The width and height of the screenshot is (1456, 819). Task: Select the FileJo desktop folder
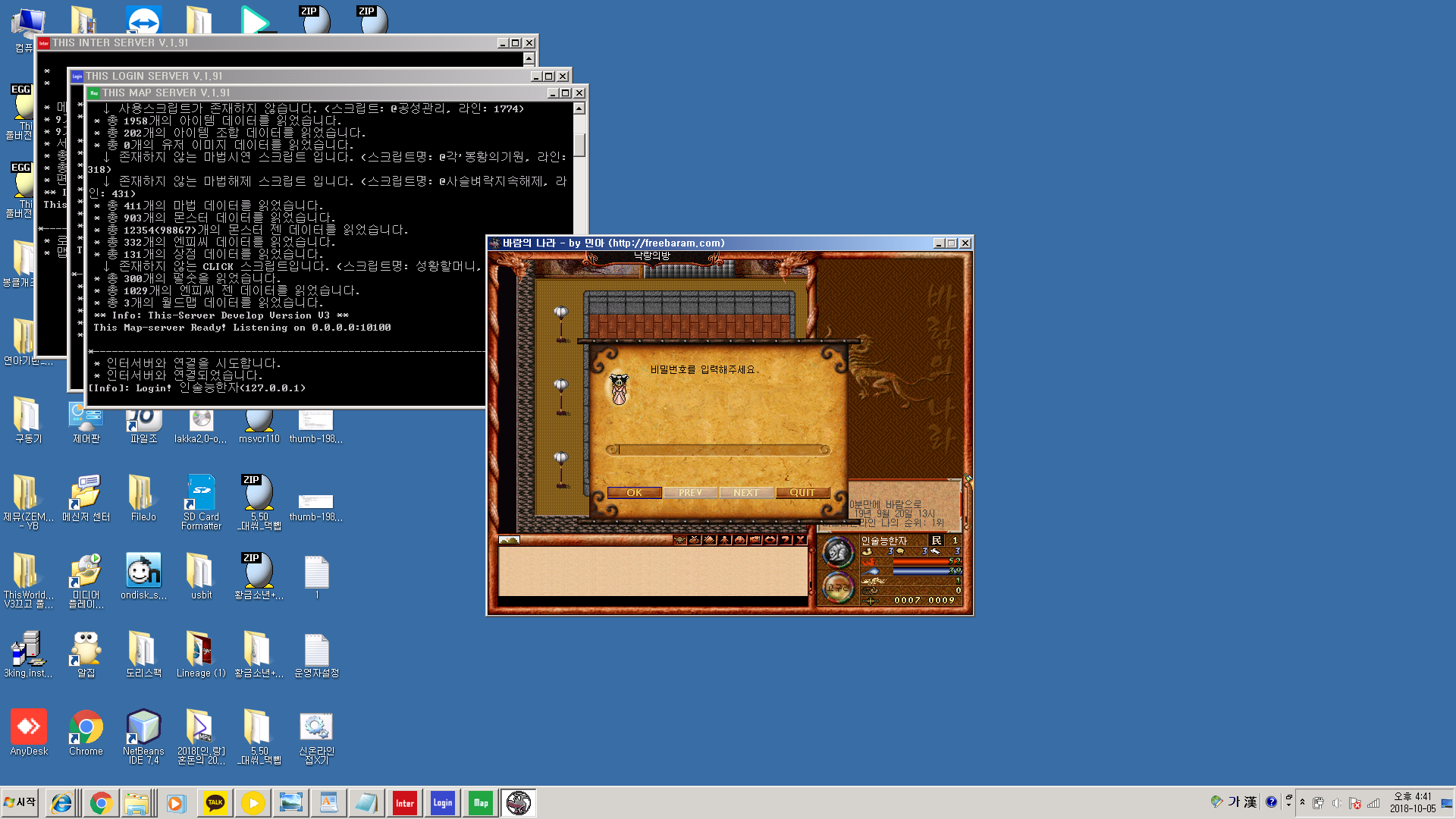click(x=143, y=498)
